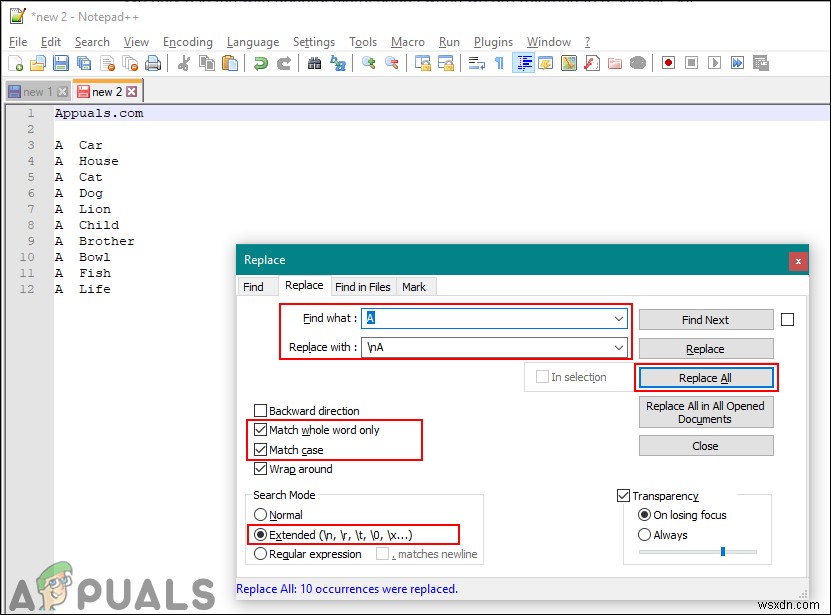Open the Macro menu

(x=407, y=42)
